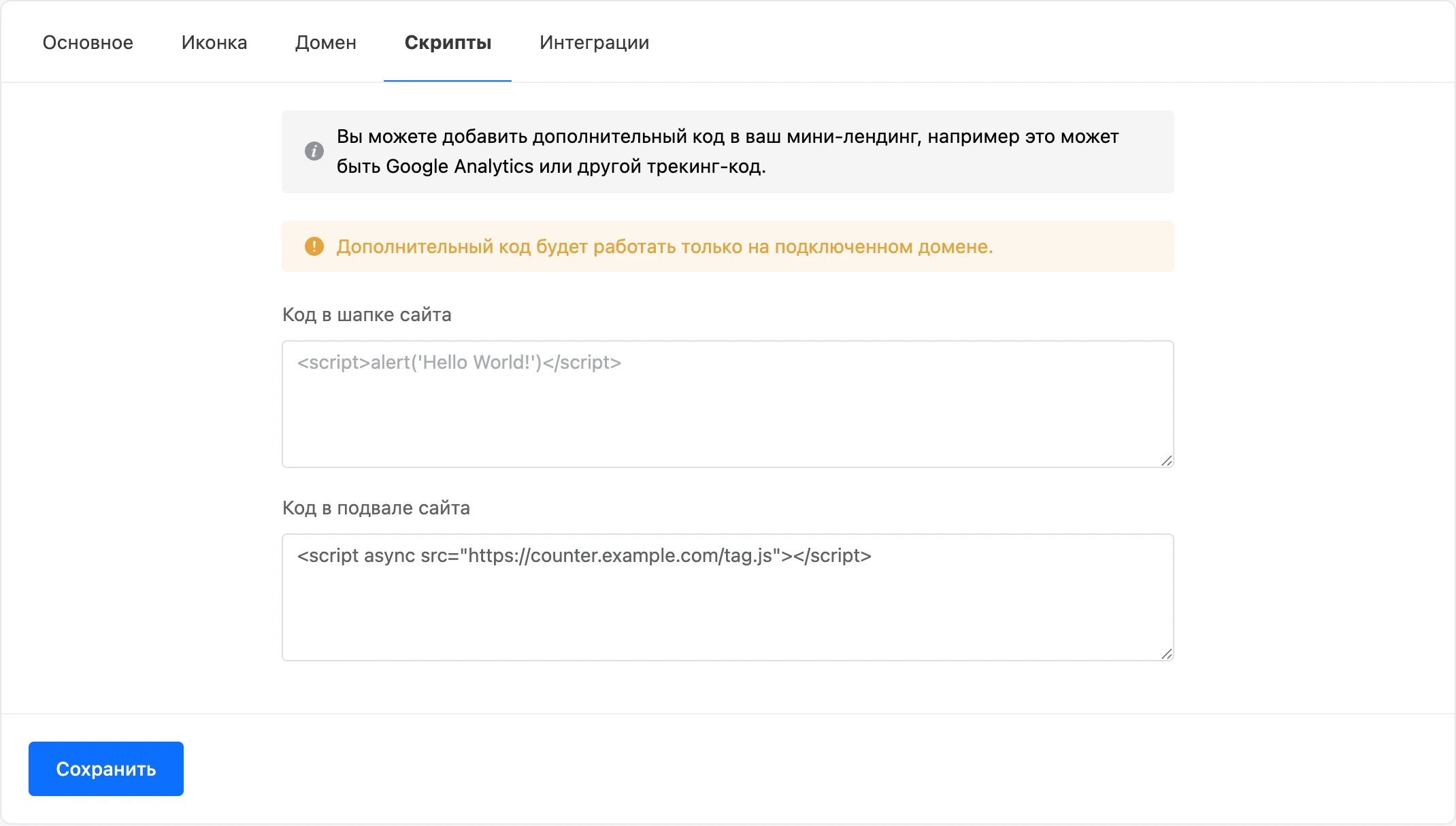The width and height of the screenshot is (1456, 826).
Task: Click the Сохранить button
Action: click(106, 769)
